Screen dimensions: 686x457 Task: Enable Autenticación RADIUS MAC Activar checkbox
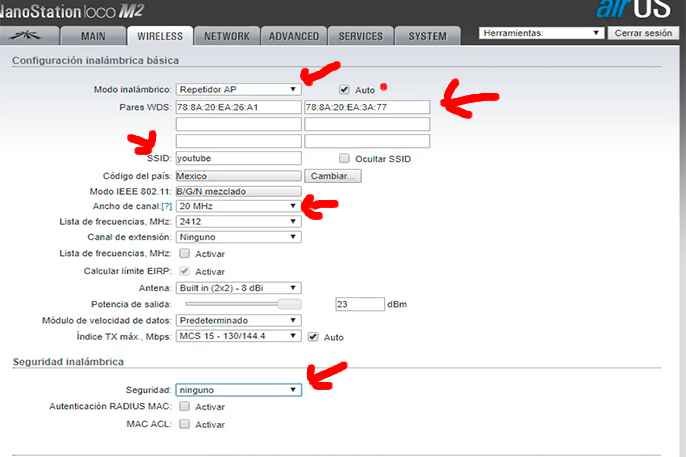(x=185, y=406)
